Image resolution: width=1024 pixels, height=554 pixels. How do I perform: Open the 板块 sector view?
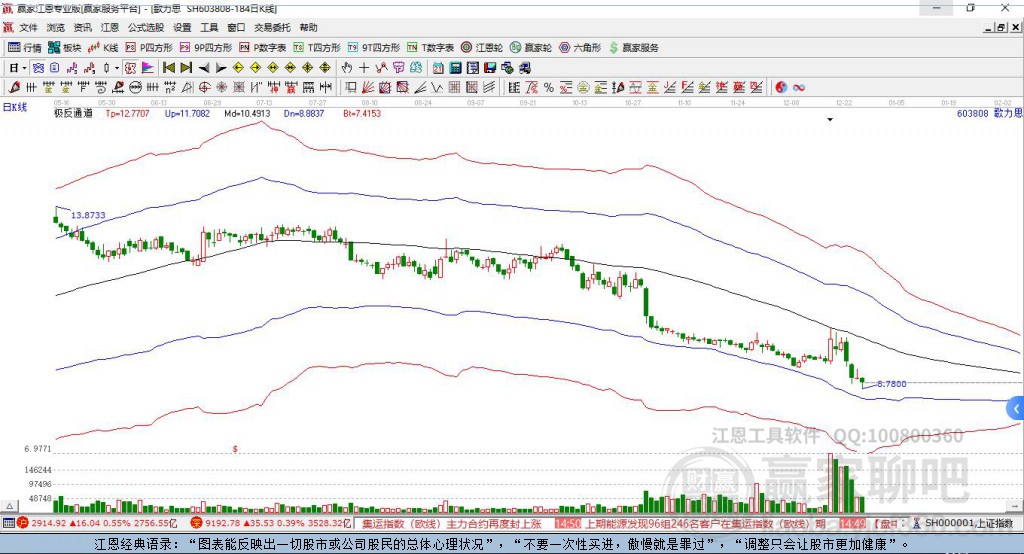(65, 48)
